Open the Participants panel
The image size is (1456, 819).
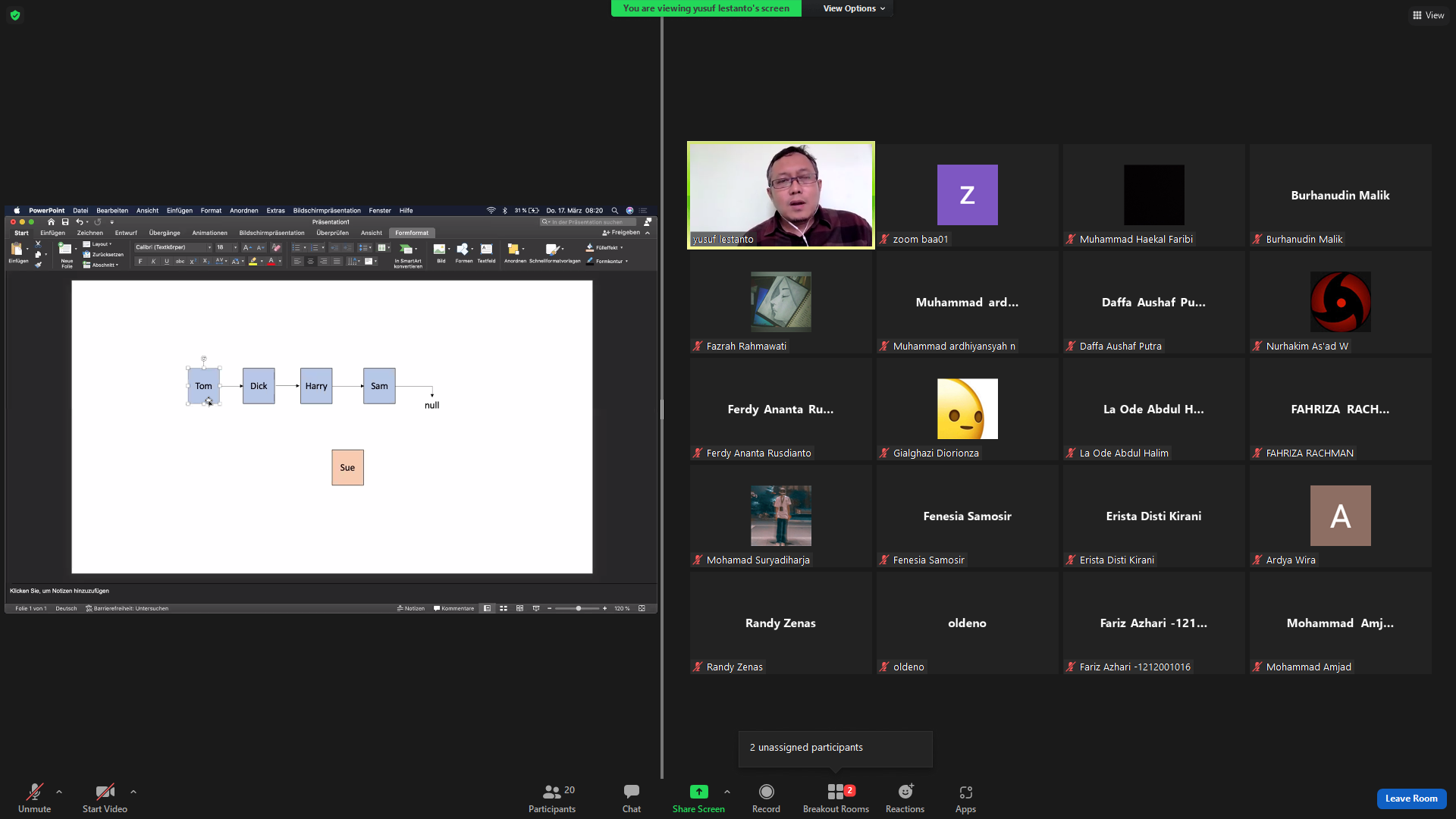[552, 799]
